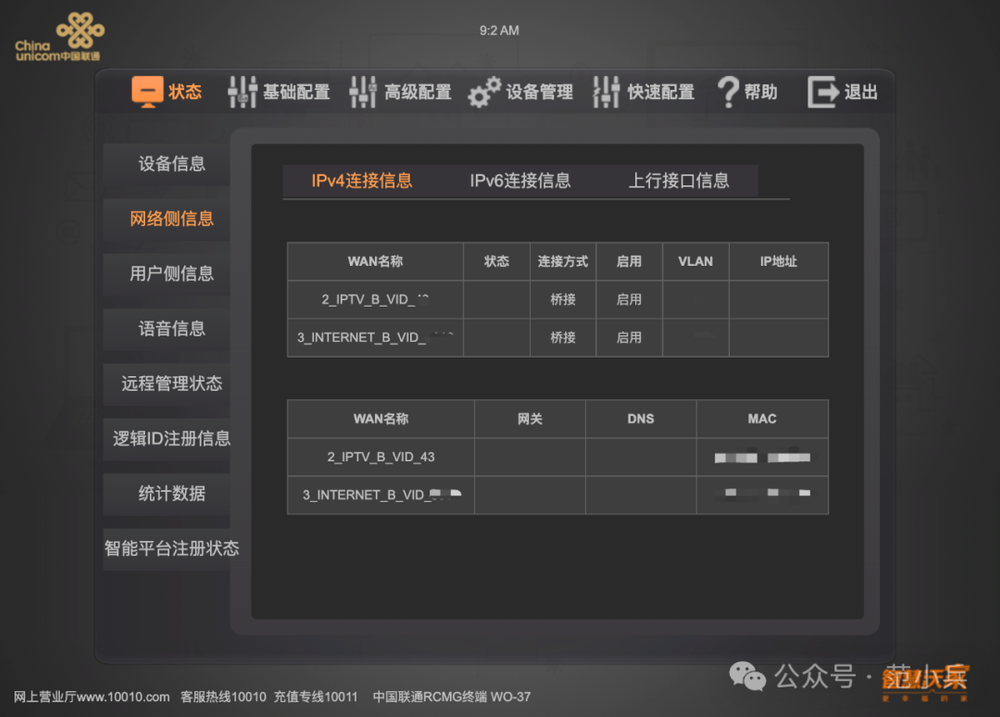Switch to the IPv6连接信息 tab
This screenshot has width=1000, height=717.
[x=520, y=181]
